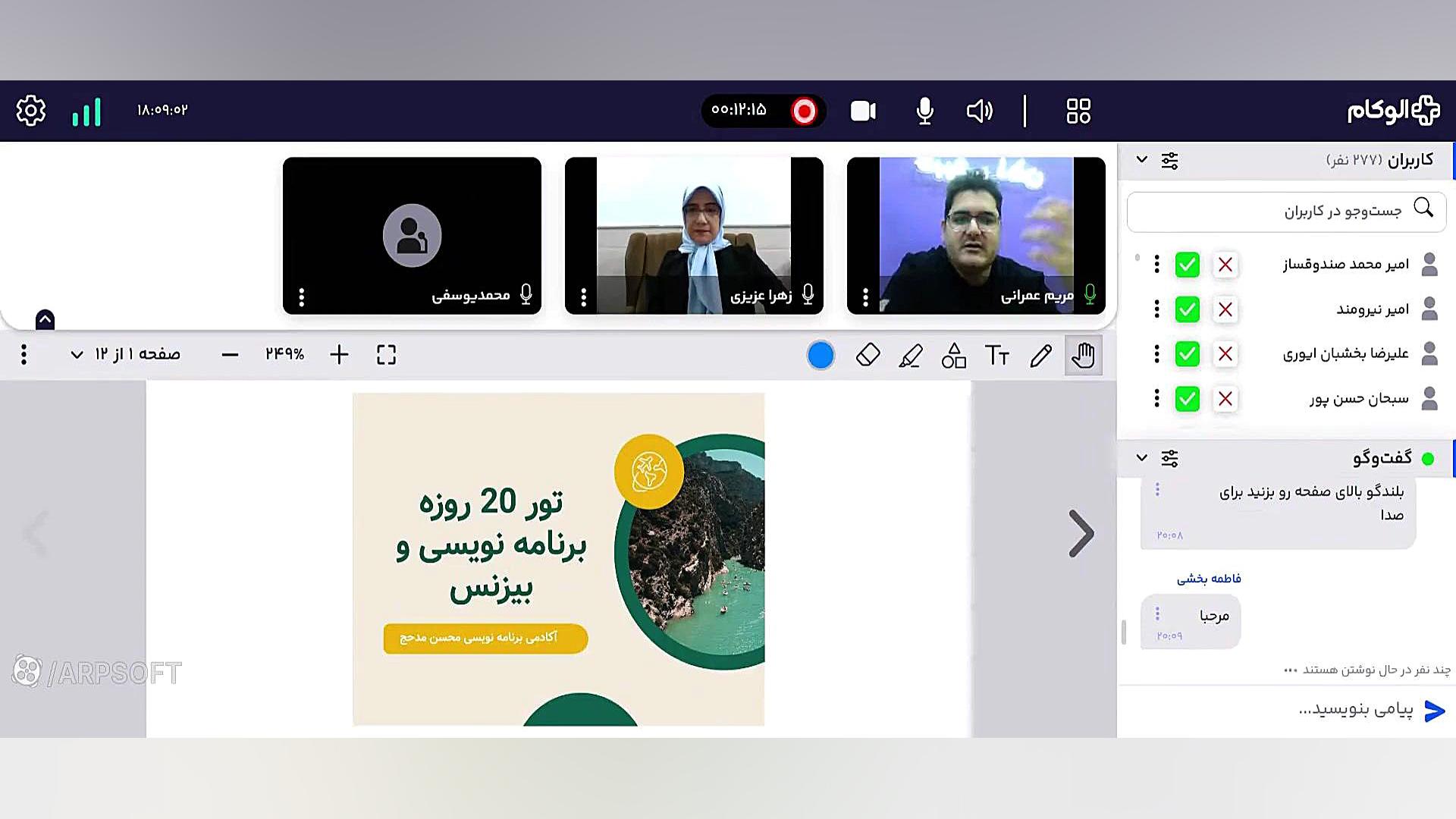This screenshot has width=1456, height=819.
Task: Toggle the webcam camera icon
Action: tap(863, 111)
